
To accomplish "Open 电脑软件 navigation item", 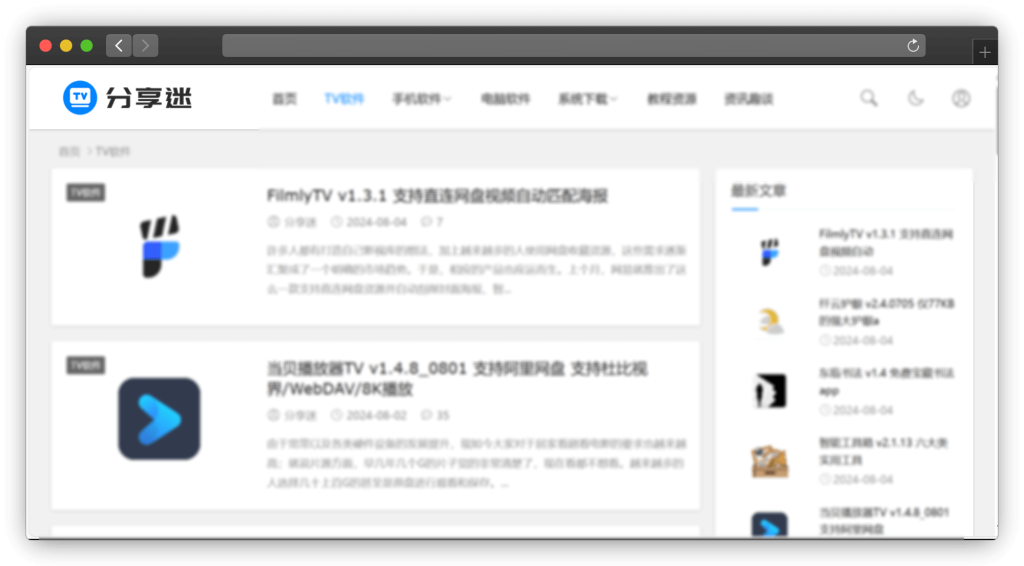I will point(505,99).
